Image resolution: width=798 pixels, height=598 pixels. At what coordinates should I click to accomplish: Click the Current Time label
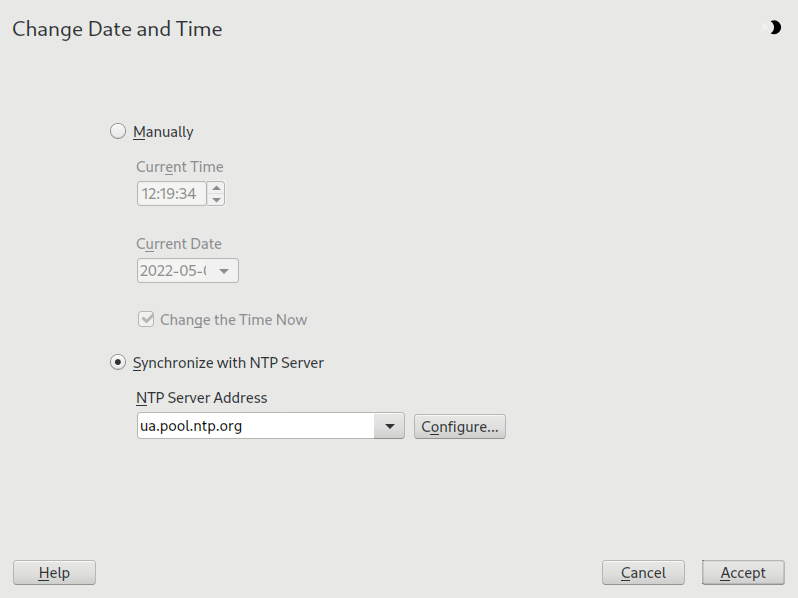(180, 167)
